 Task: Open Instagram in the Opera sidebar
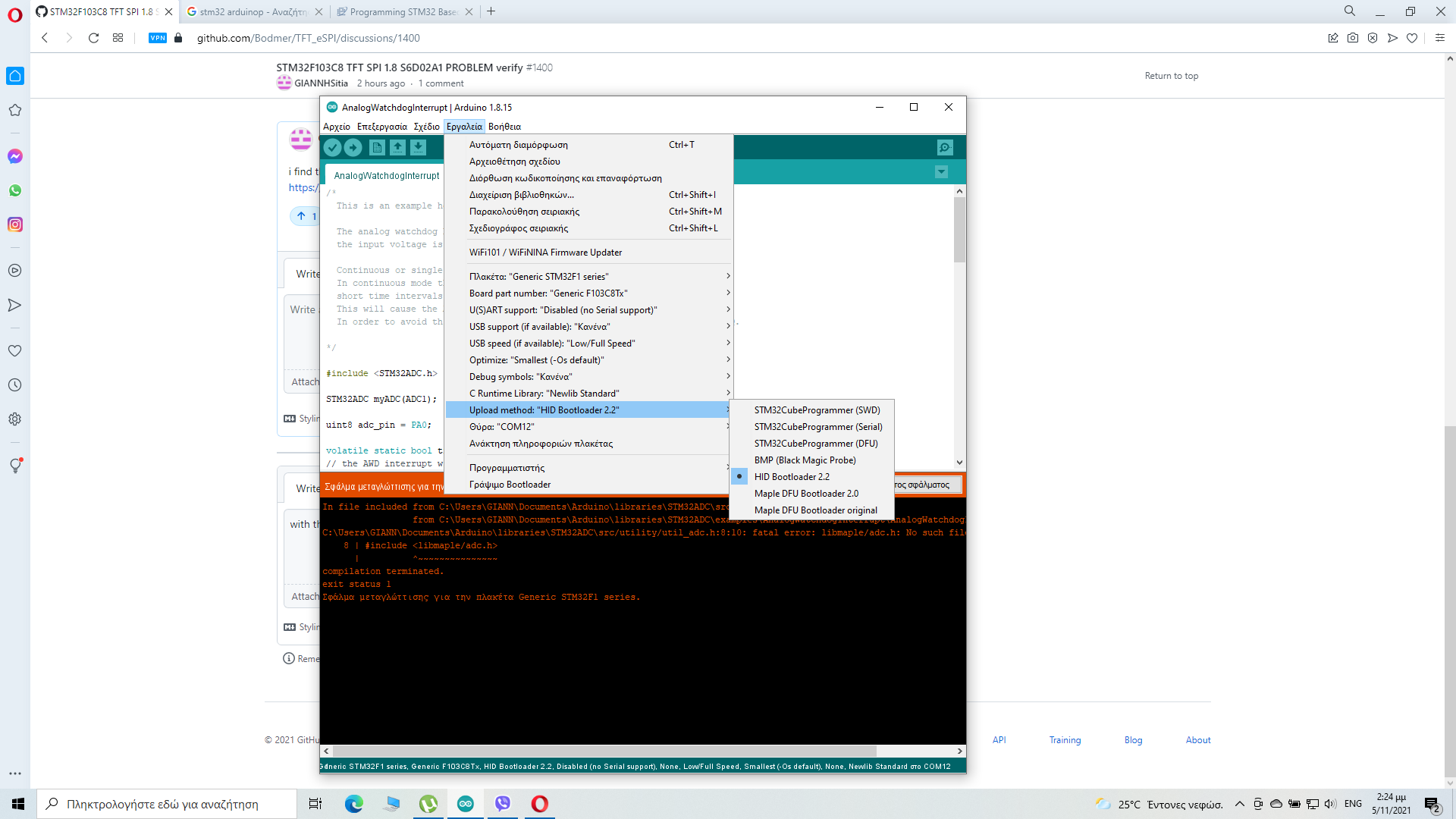(x=15, y=224)
